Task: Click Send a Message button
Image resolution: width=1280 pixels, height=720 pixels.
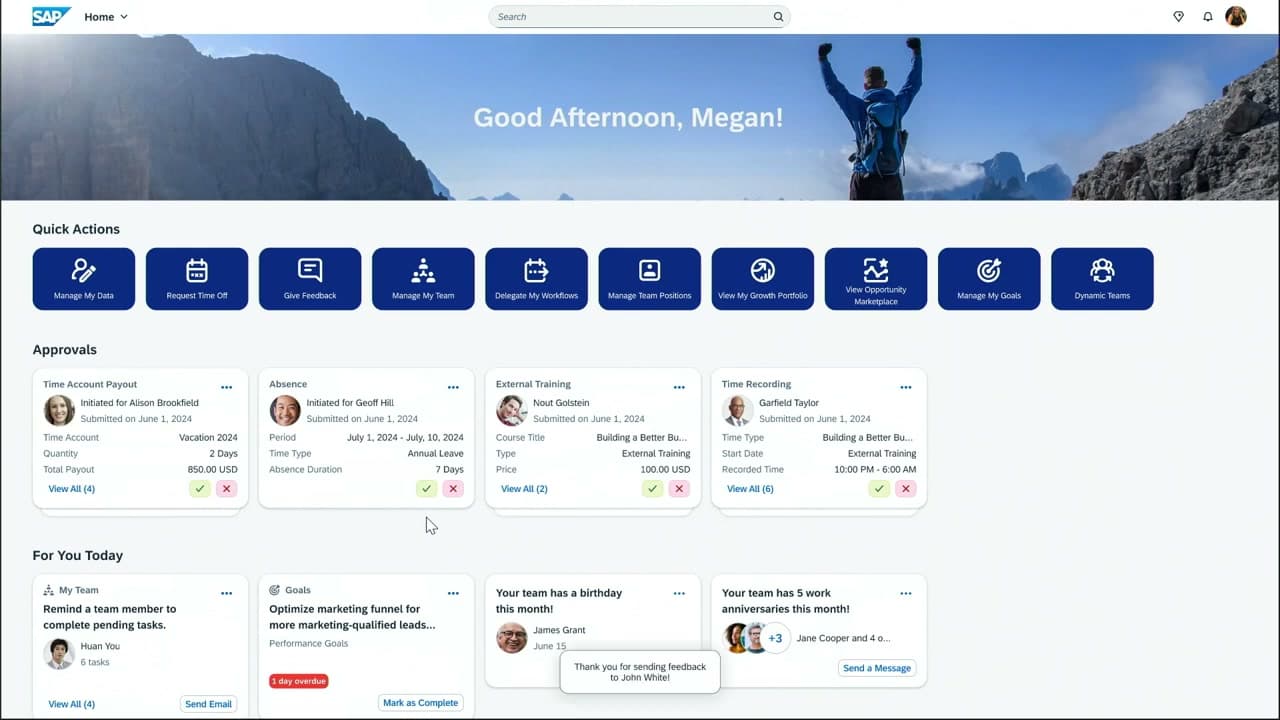Action: [877, 668]
